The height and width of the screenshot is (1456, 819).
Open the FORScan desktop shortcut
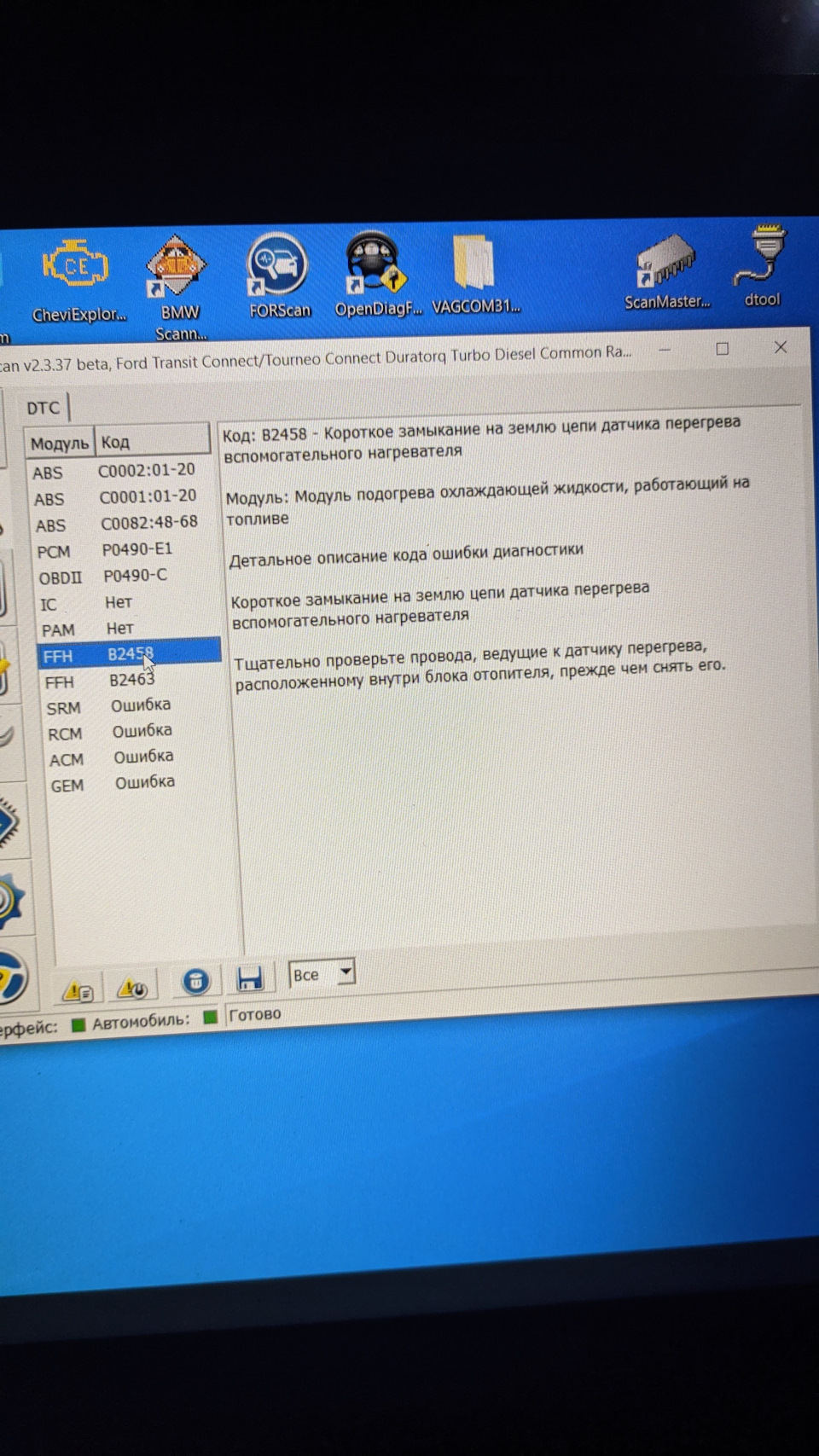(x=279, y=276)
